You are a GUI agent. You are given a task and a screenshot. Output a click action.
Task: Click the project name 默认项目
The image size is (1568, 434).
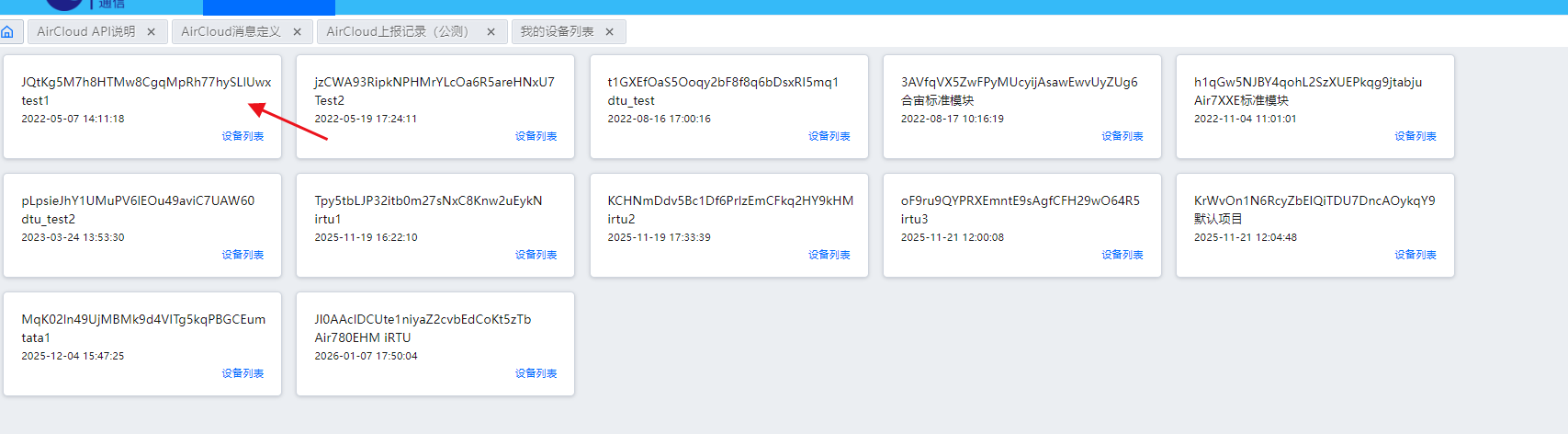(x=1218, y=219)
